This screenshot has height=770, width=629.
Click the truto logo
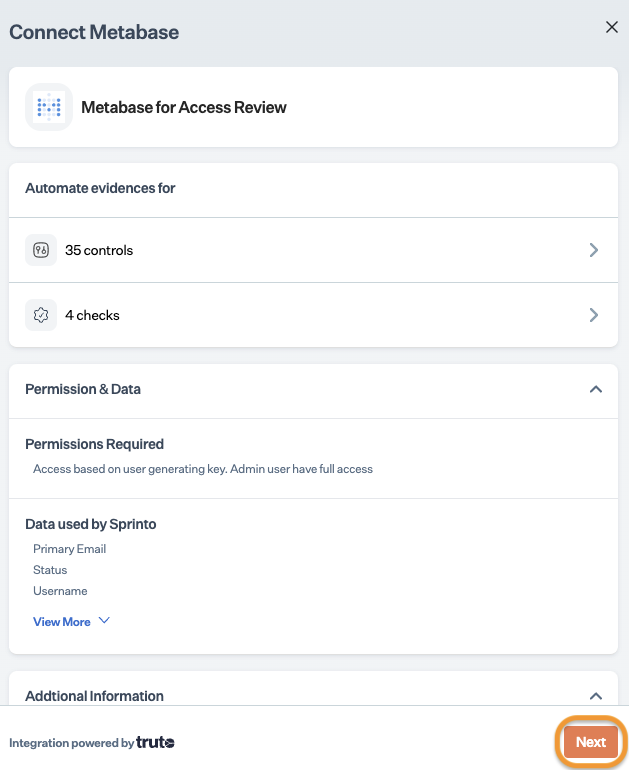(155, 742)
